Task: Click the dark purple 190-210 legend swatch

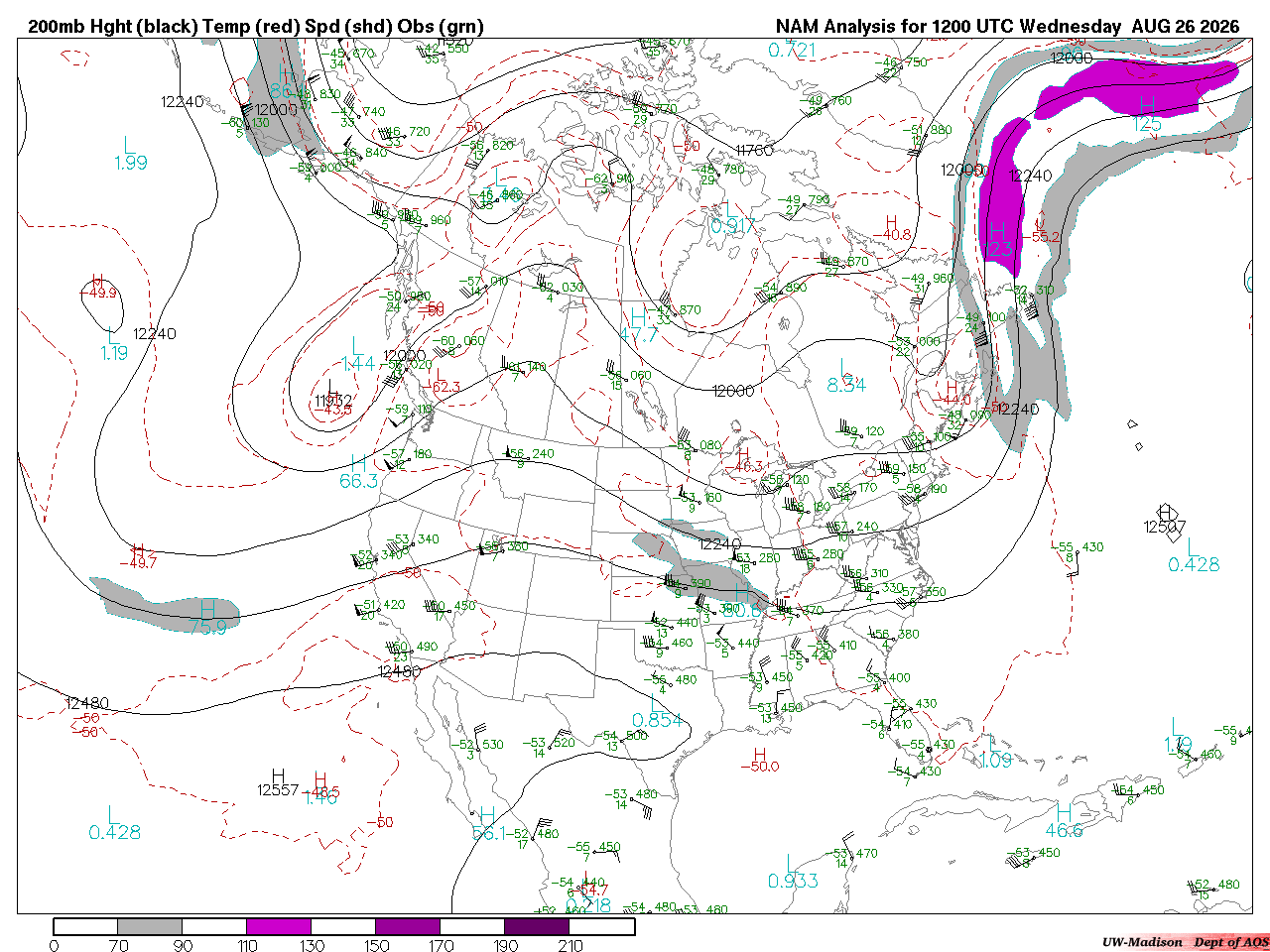Action: point(537,926)
